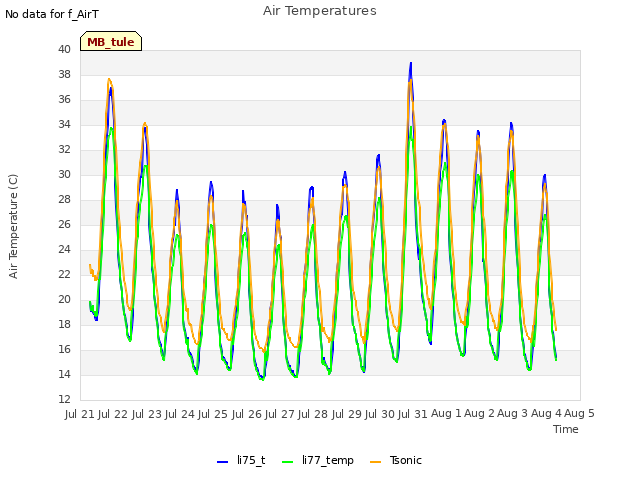This screenshot has height=480, width=640.
Task: Select the li75_t legend label
Action: (x=251, y=460)
